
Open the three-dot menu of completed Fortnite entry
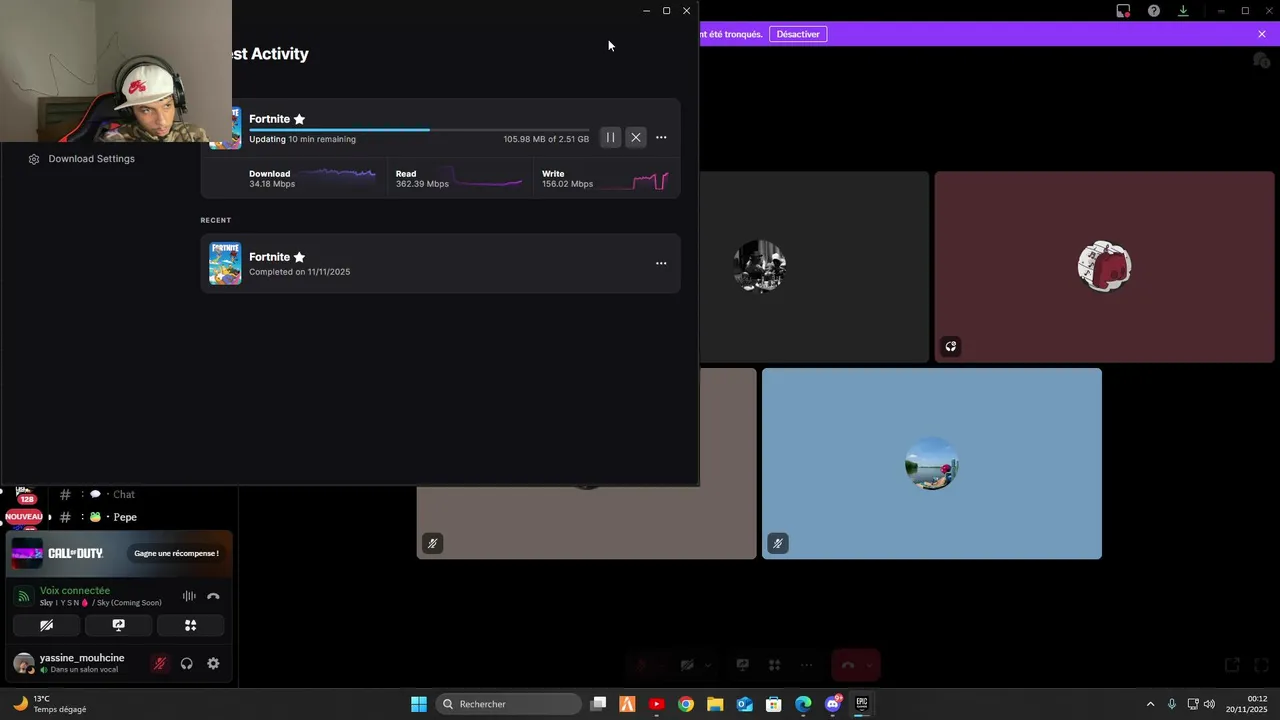[x=661, y=263]
